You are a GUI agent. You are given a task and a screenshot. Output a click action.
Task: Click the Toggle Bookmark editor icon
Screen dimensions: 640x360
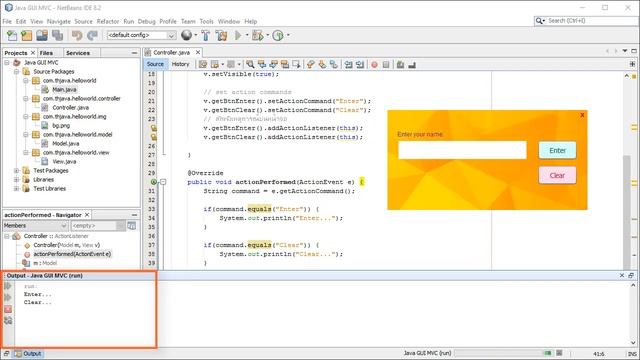tap(334, 64)
